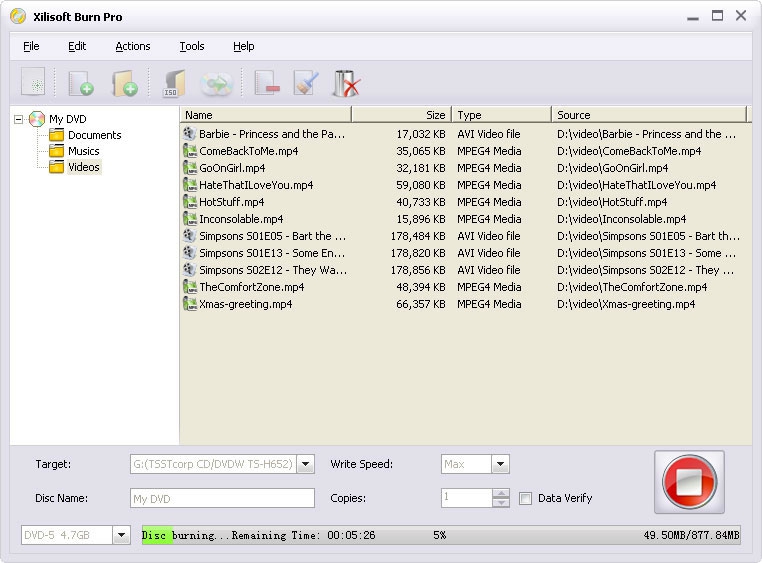Viewport: 762px width, 563px height.
Task: Click the ISO image toolbar icon
Action: tap(173, 83)
